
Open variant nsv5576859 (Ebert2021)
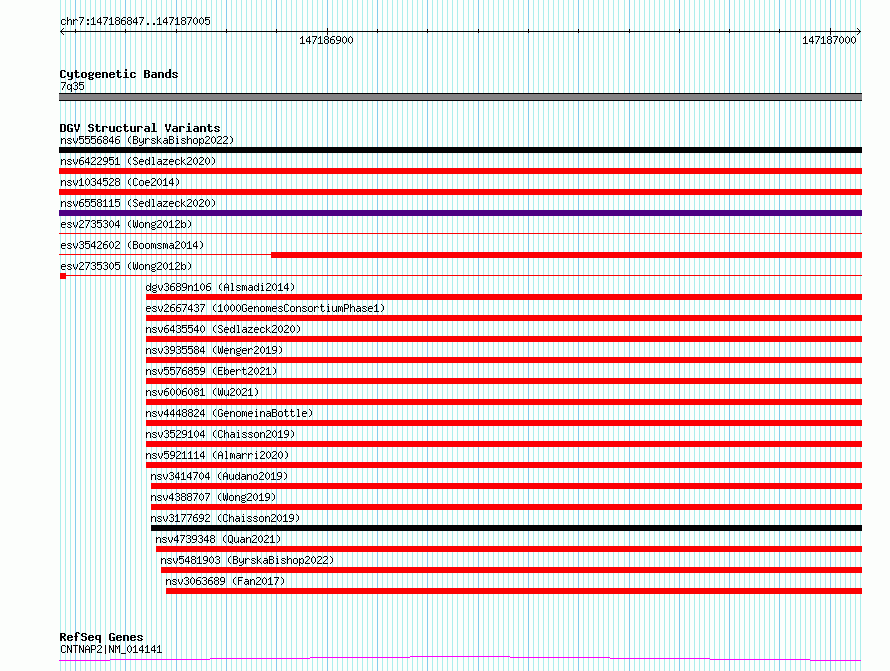211,371
